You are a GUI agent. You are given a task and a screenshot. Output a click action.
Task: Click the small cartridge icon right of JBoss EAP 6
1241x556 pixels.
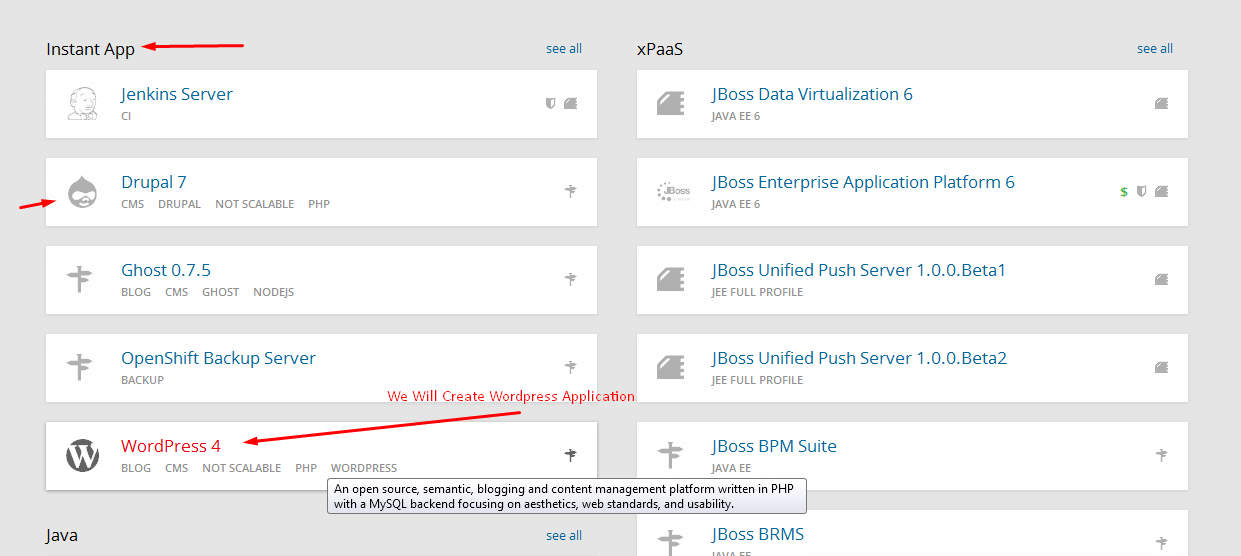pyautogui.click(x=1161, y=191)
